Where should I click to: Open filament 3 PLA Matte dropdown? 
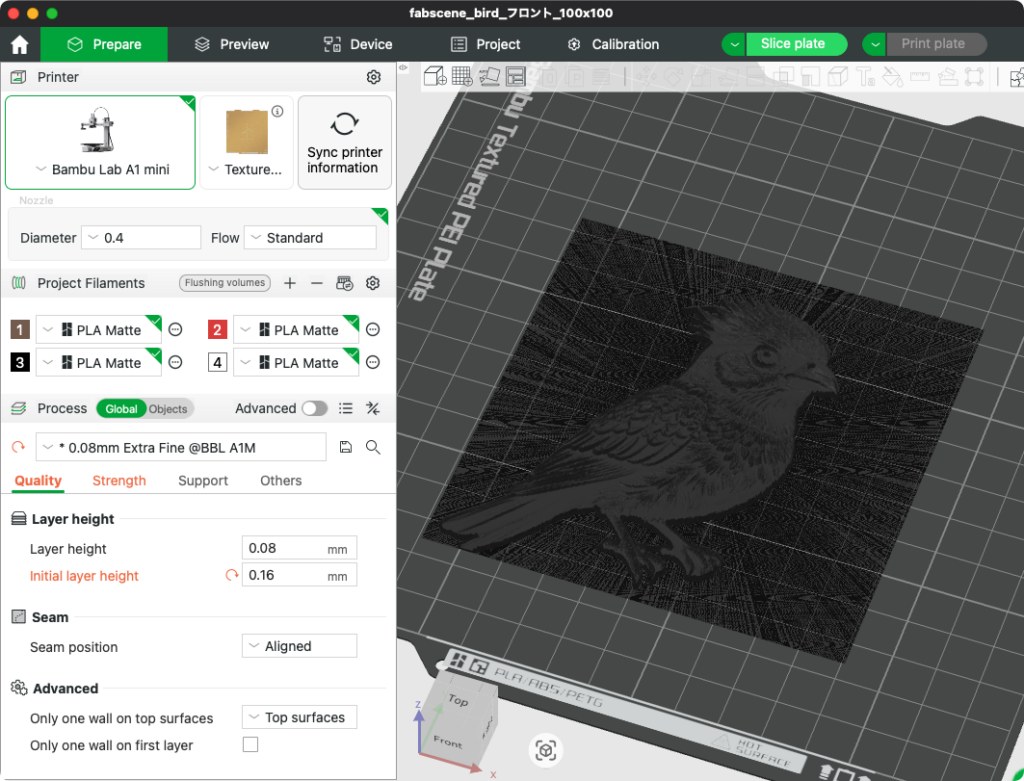99,362
